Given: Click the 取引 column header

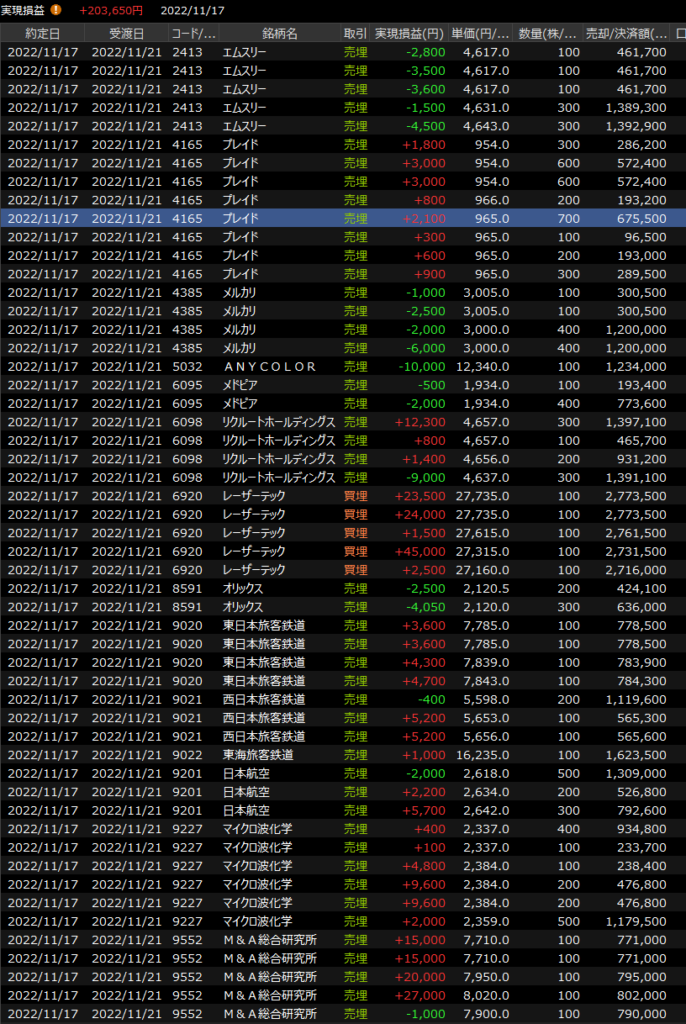Looking at the screenshot, I should coord(355,33).
